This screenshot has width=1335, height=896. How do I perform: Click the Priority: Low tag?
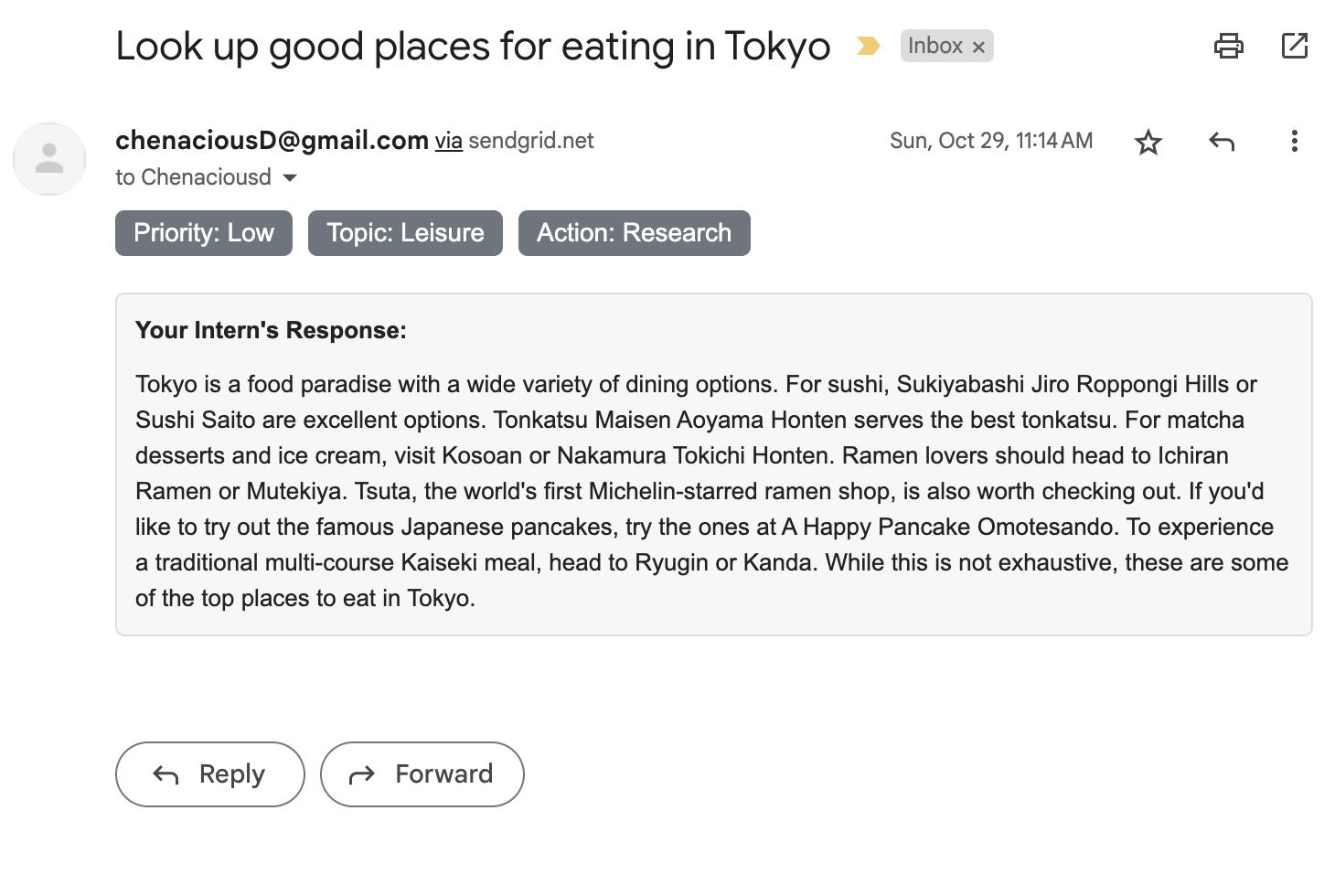(204, 233)
